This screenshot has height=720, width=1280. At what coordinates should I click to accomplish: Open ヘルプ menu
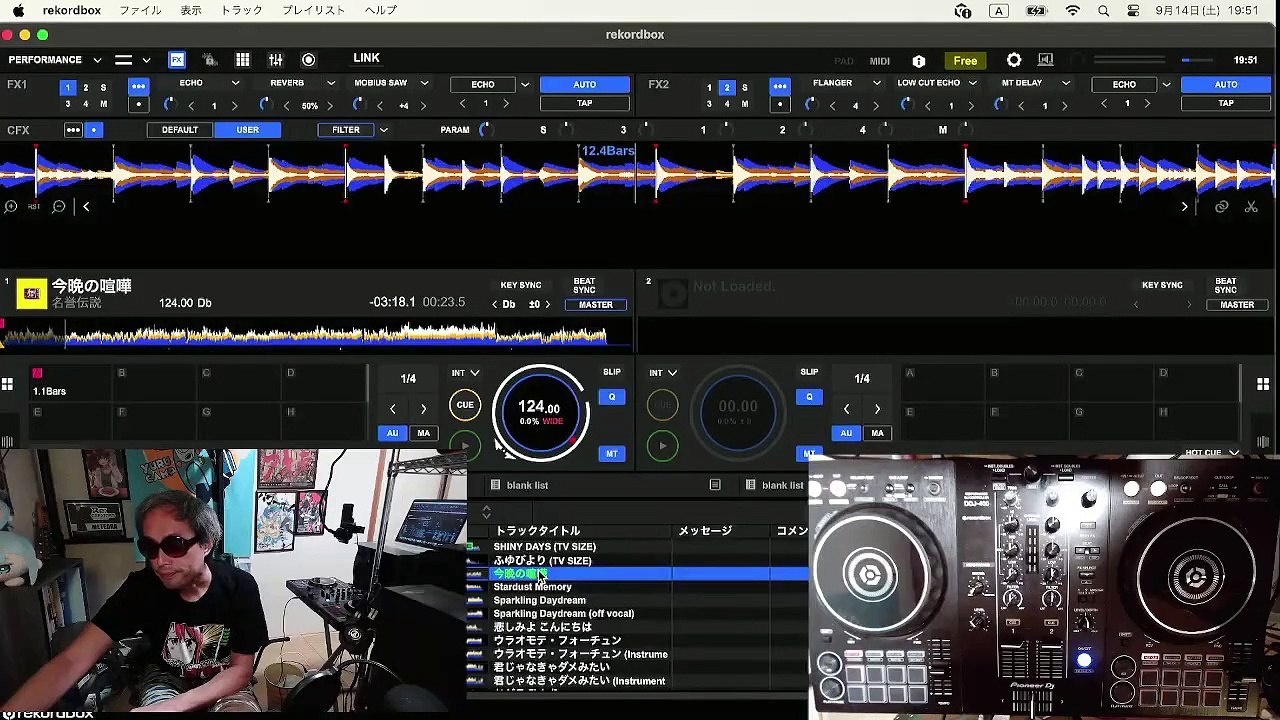(381, 11)
